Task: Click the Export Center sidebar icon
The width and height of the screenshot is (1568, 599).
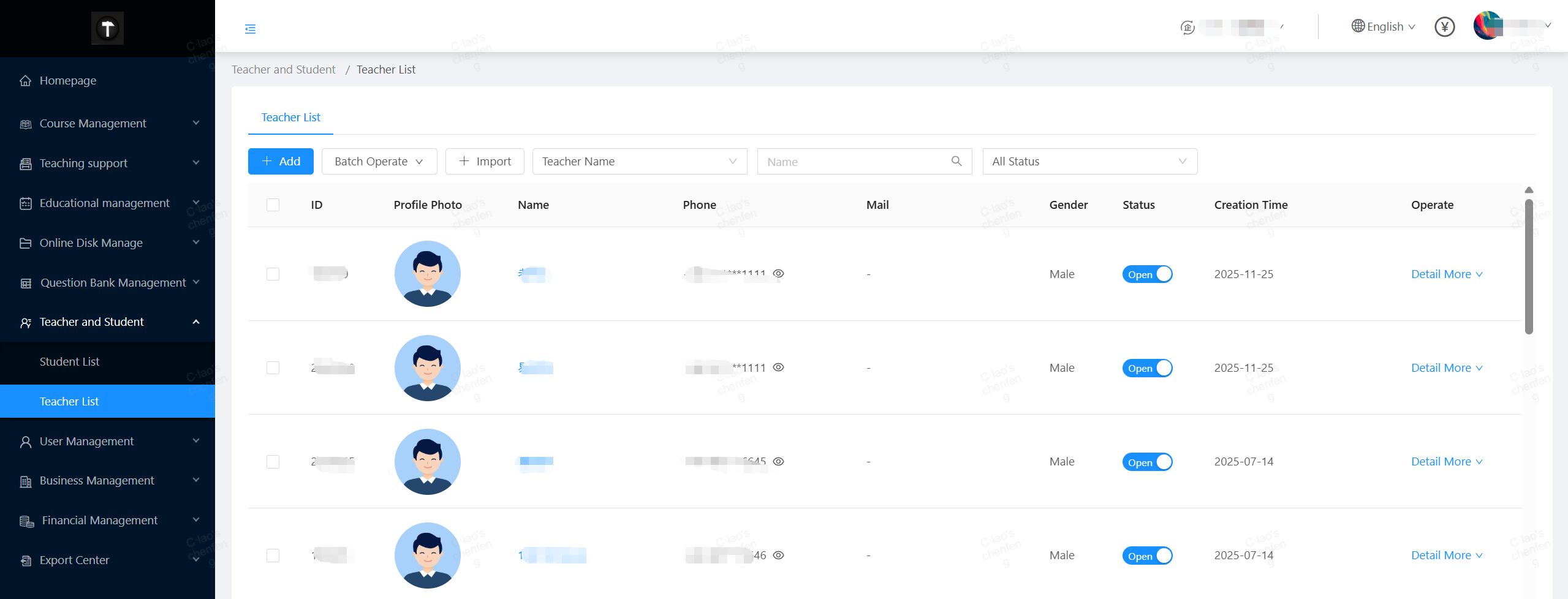Action: click(26, 560)
